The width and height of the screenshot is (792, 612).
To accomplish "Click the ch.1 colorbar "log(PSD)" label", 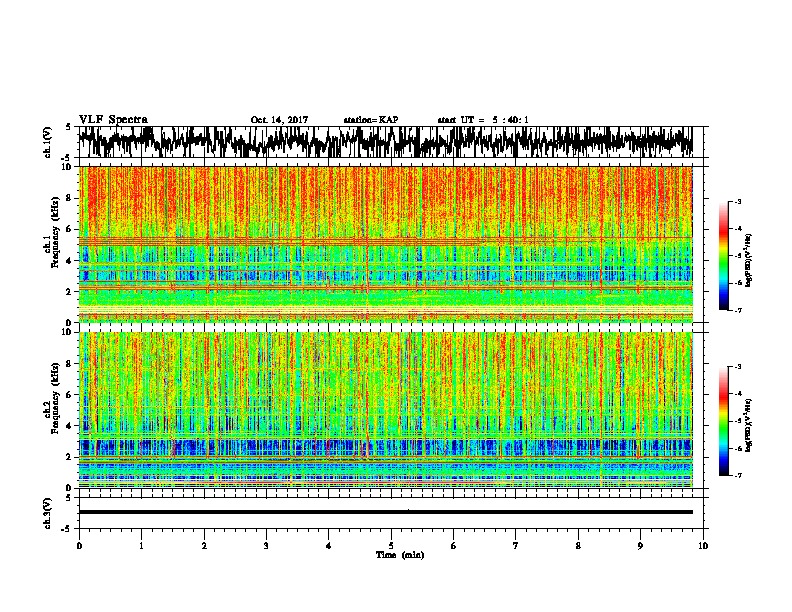I will point(748,261).
